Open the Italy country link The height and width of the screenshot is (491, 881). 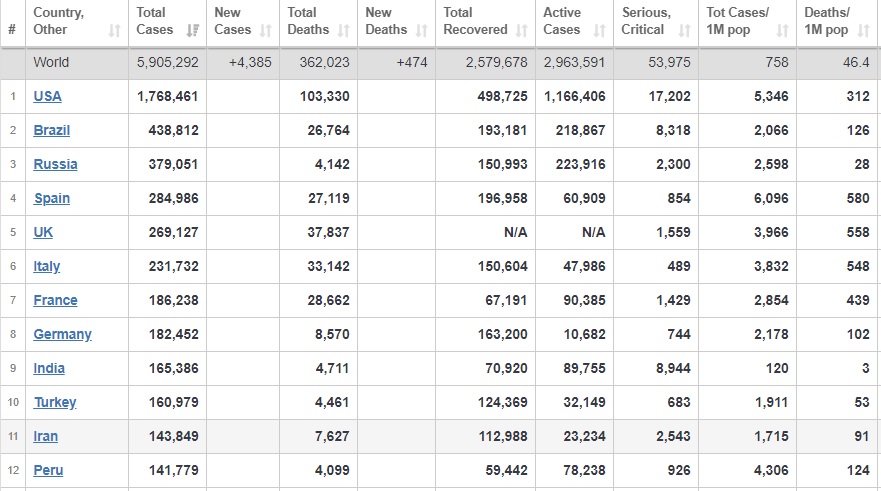point(47,266)
